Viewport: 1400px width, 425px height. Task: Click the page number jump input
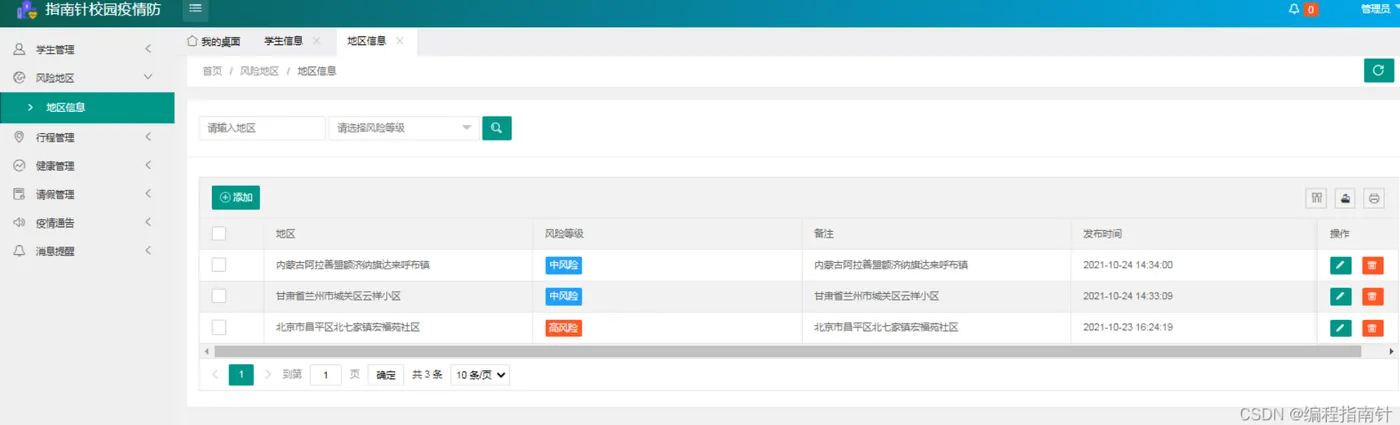pyautogui.click(x=326, y=375)
